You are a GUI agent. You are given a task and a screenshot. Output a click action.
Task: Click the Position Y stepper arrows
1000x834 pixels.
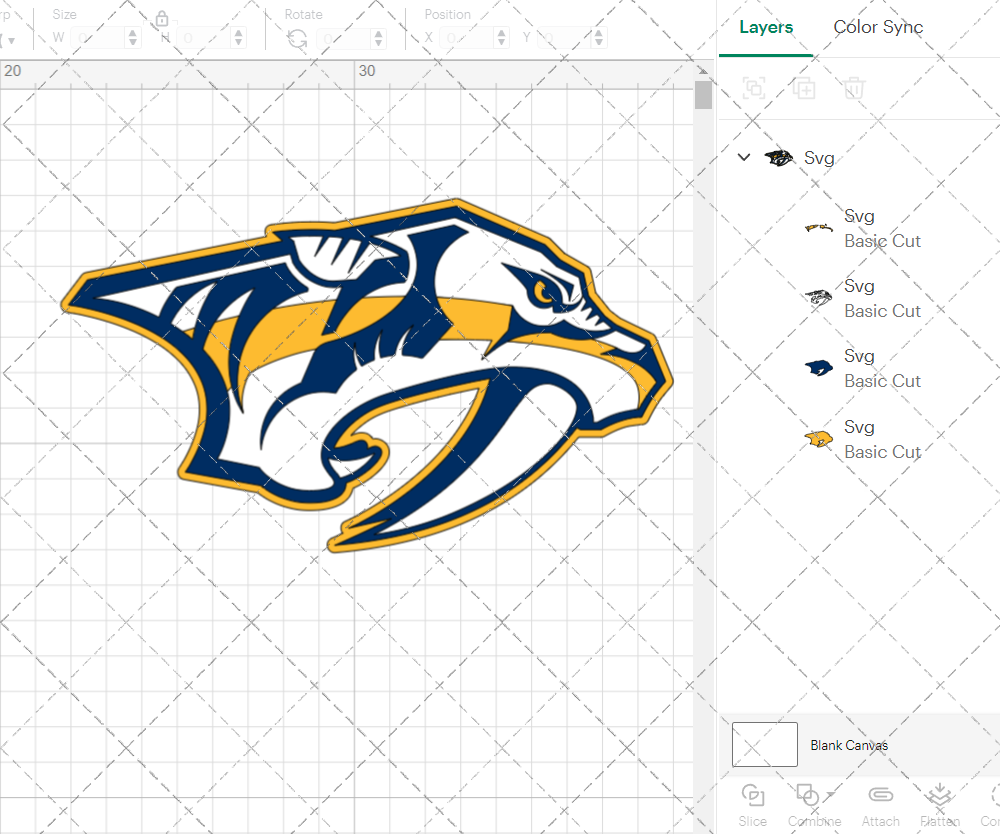point(599,38)
